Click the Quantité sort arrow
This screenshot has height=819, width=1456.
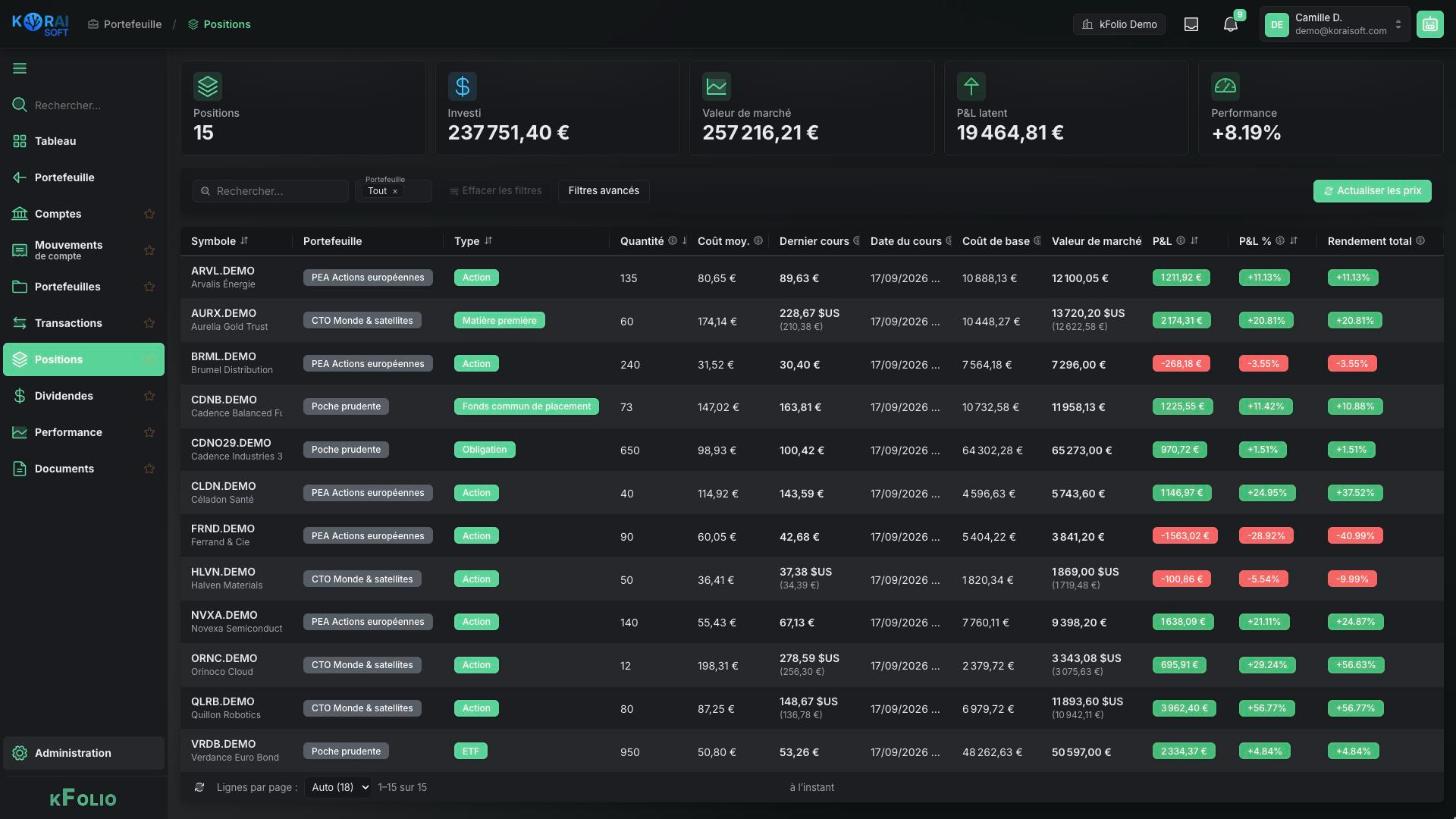pyautogui.click(x=685, y=241)
